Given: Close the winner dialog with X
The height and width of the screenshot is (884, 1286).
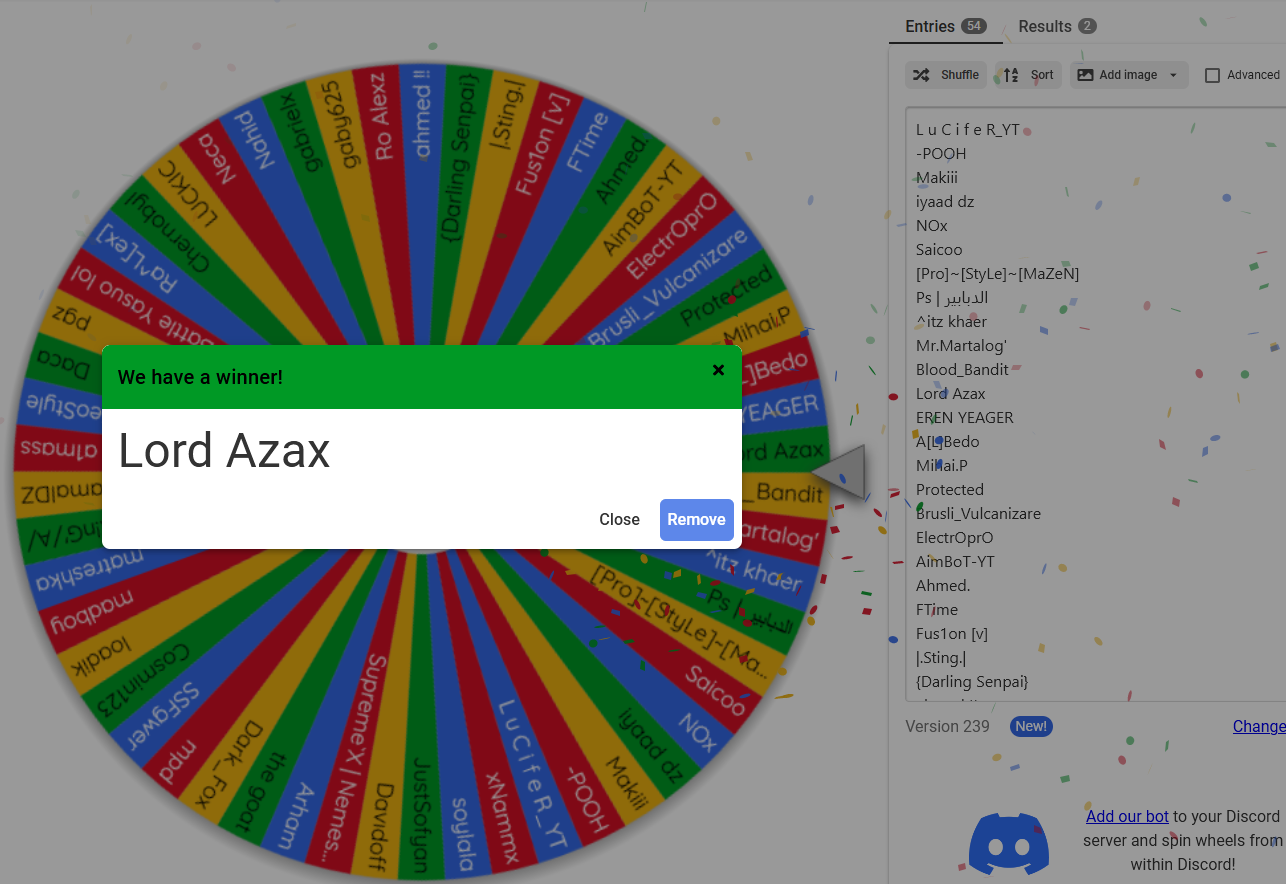Looking at the screenshot, I should coord(718,370).
